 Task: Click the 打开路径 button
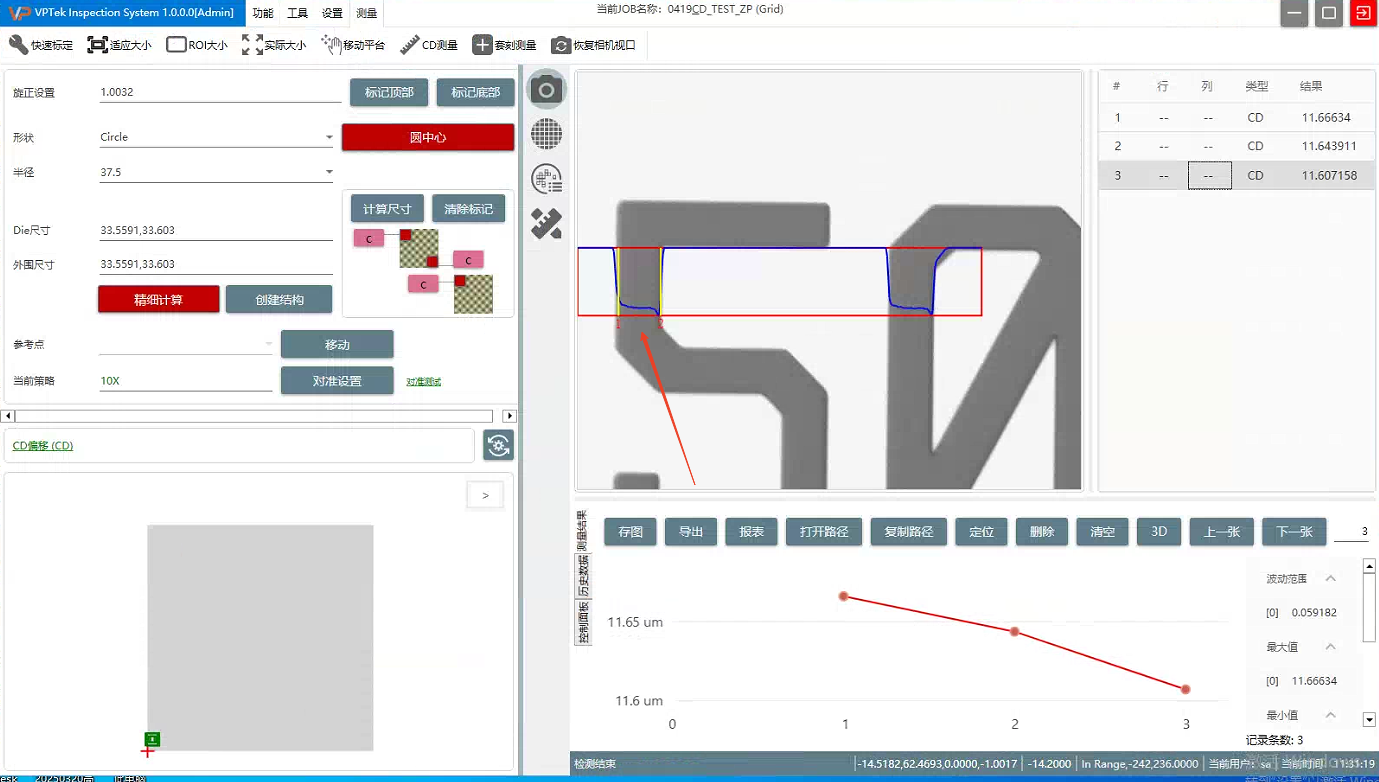point(824,532)
